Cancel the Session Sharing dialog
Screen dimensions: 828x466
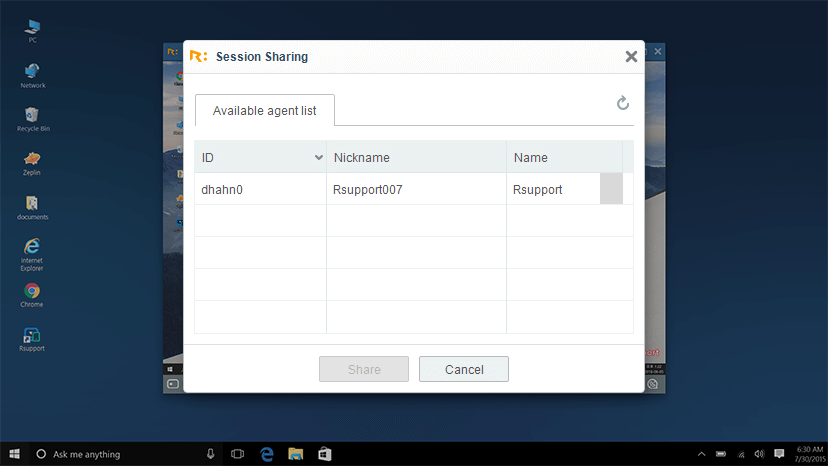coord(464,369)
